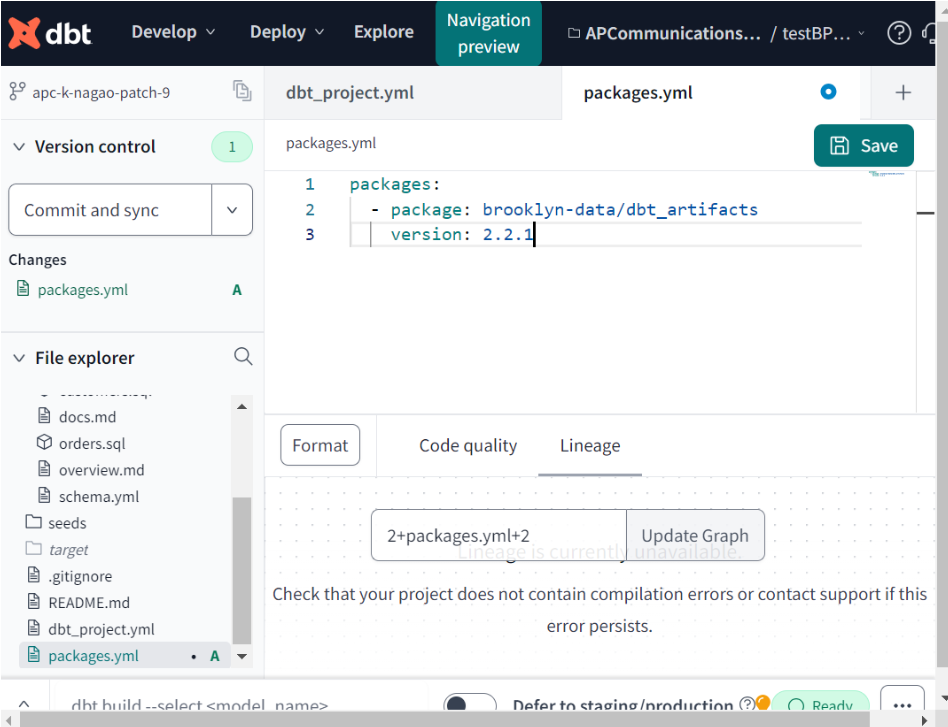Select packages.yml under Changes
The image size is (948, 727).
(82, 290)
